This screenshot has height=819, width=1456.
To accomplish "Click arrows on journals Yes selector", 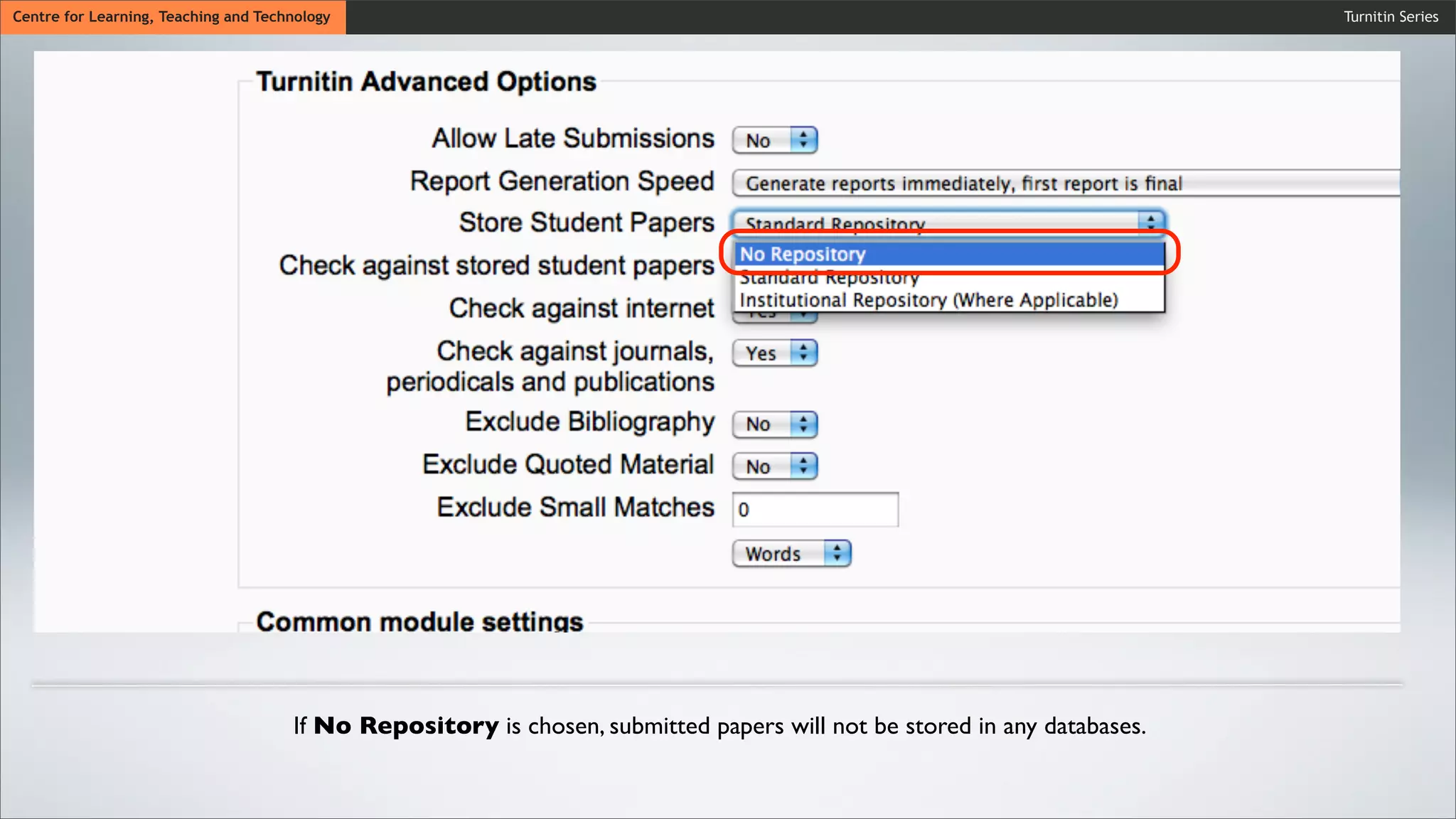I will [803, 353].
